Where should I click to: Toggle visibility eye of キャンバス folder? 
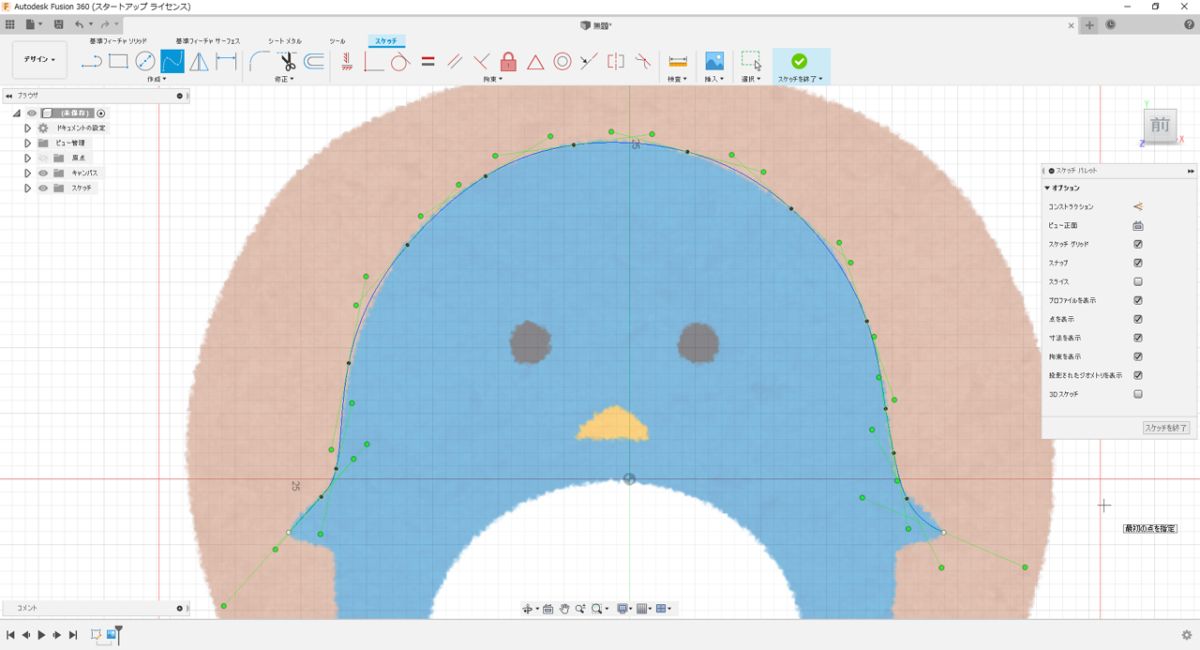[x=43, y=173]
